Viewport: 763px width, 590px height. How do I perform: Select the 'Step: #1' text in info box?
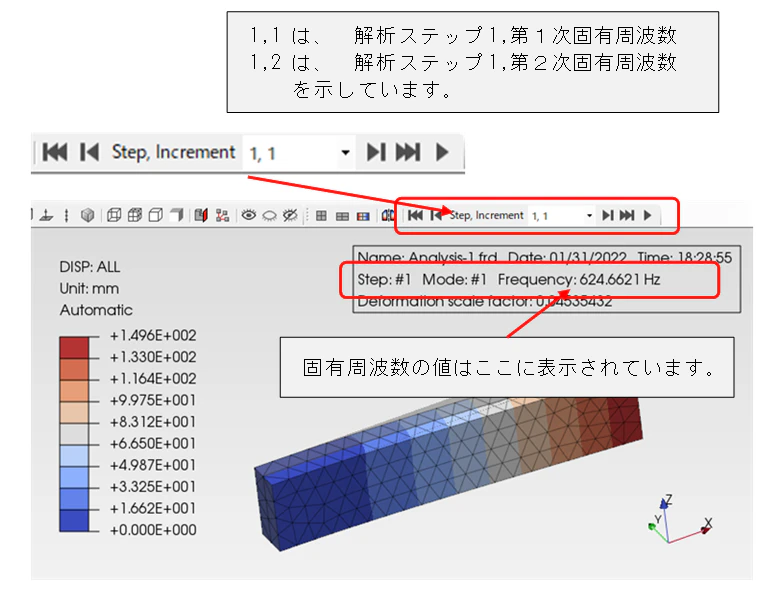point(384,280)
